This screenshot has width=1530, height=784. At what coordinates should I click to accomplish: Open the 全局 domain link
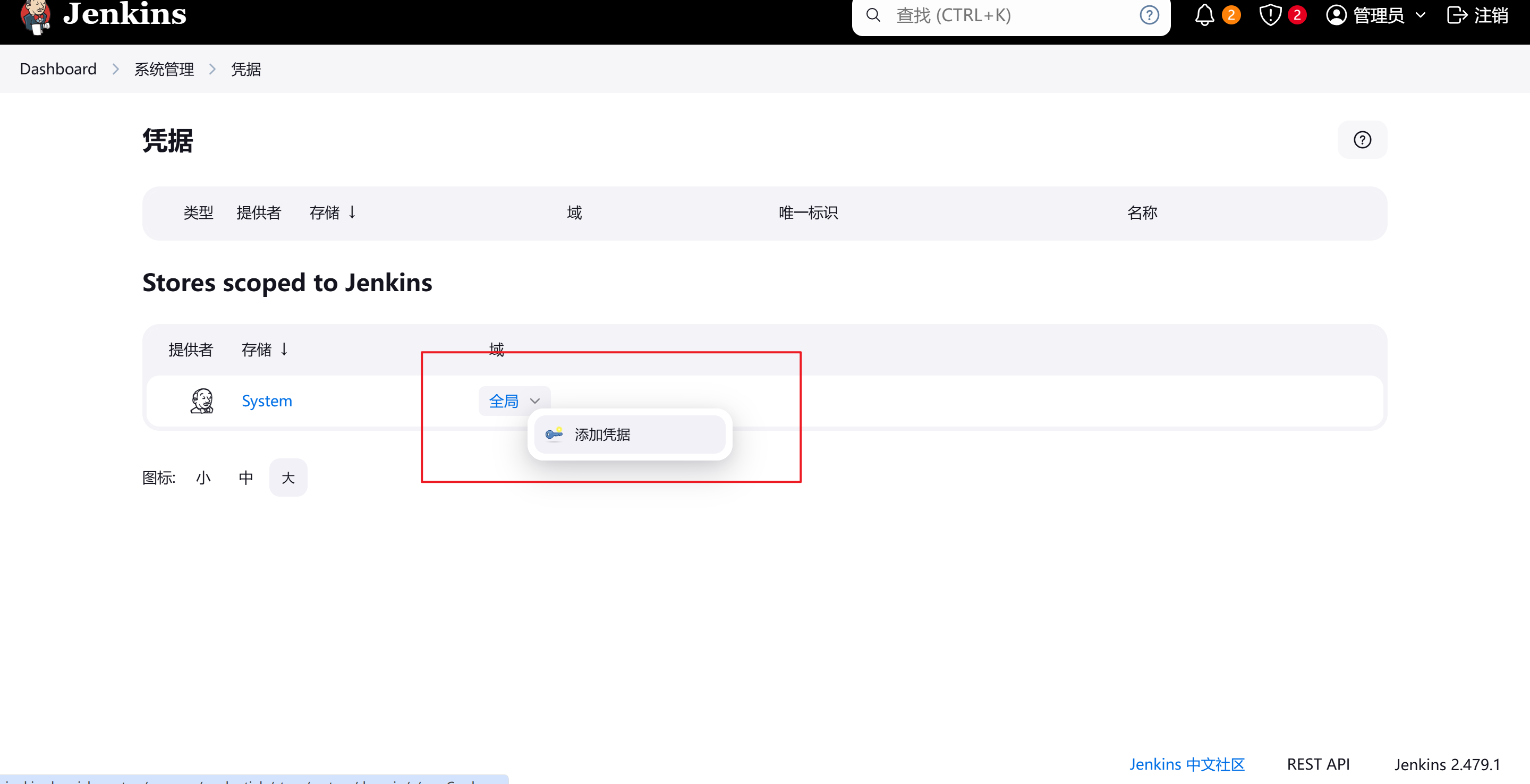504,401
